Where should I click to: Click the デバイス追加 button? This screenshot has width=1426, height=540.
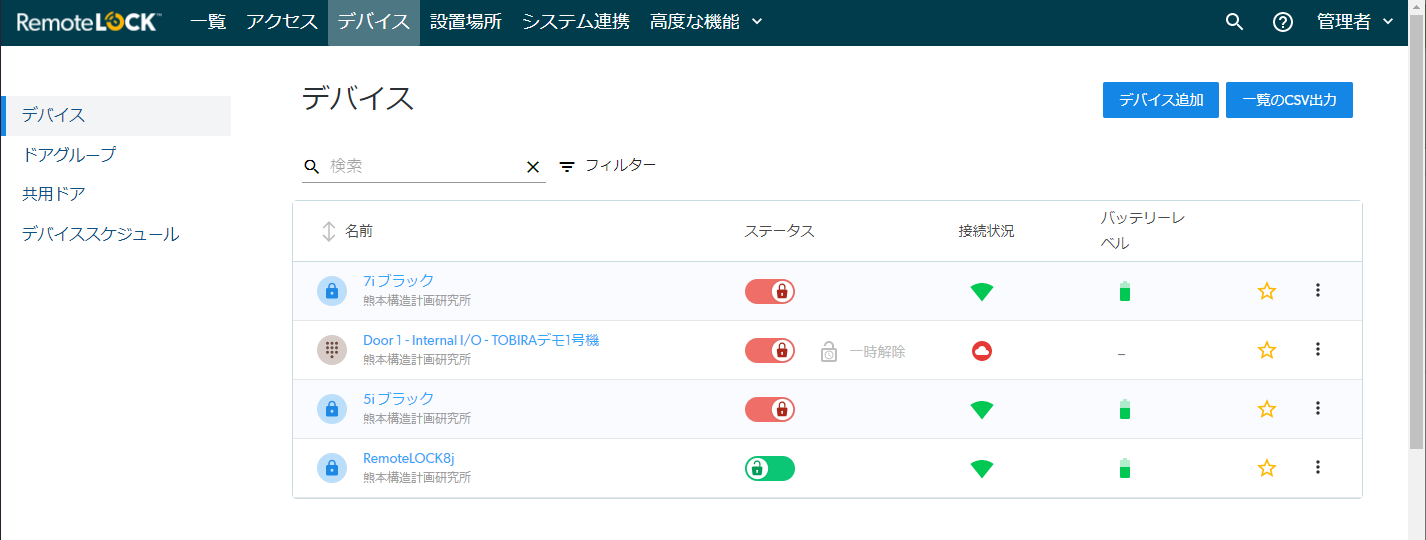[1161, 100]
